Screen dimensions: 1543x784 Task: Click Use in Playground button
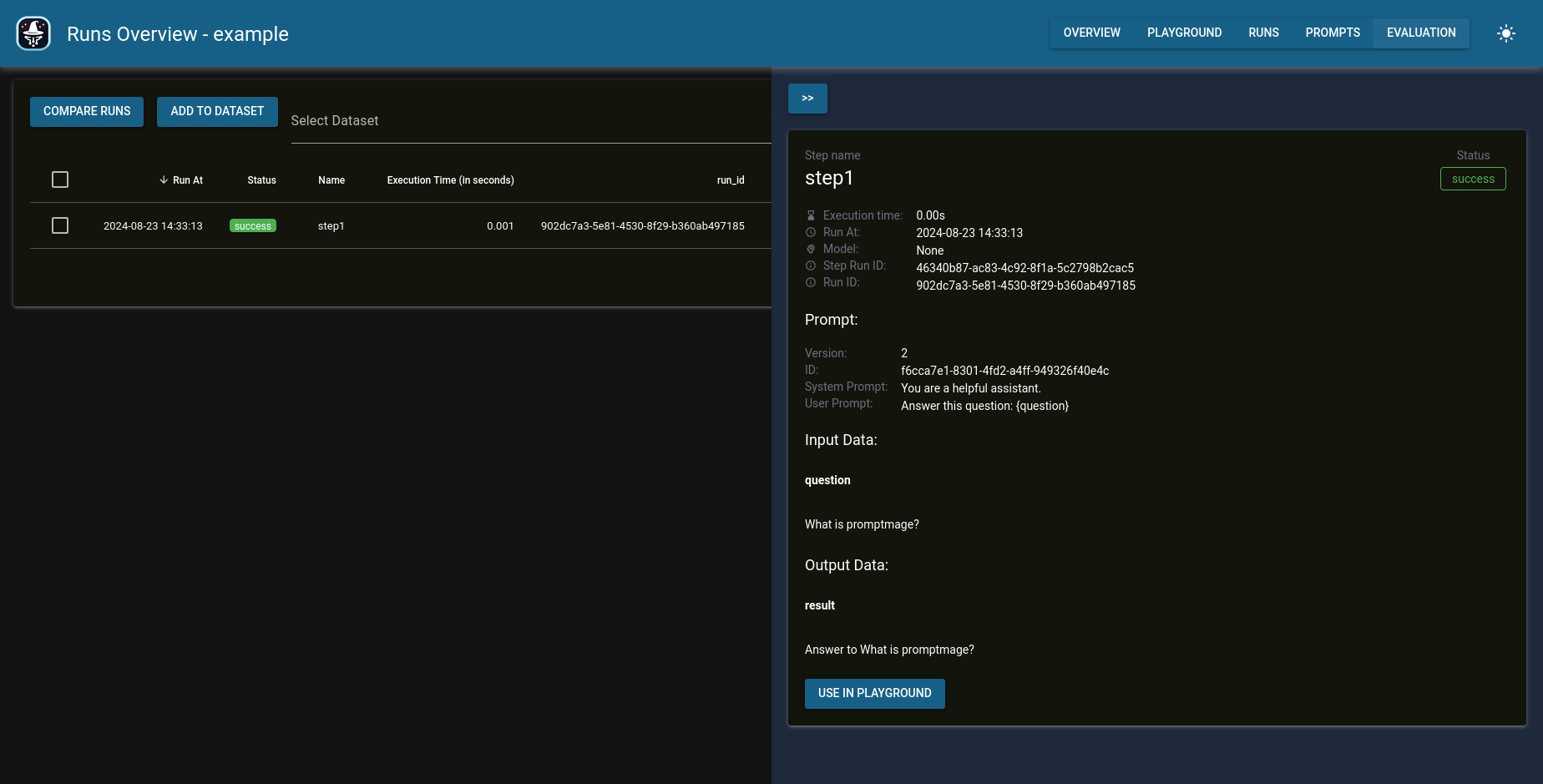[x=875, y=693]
